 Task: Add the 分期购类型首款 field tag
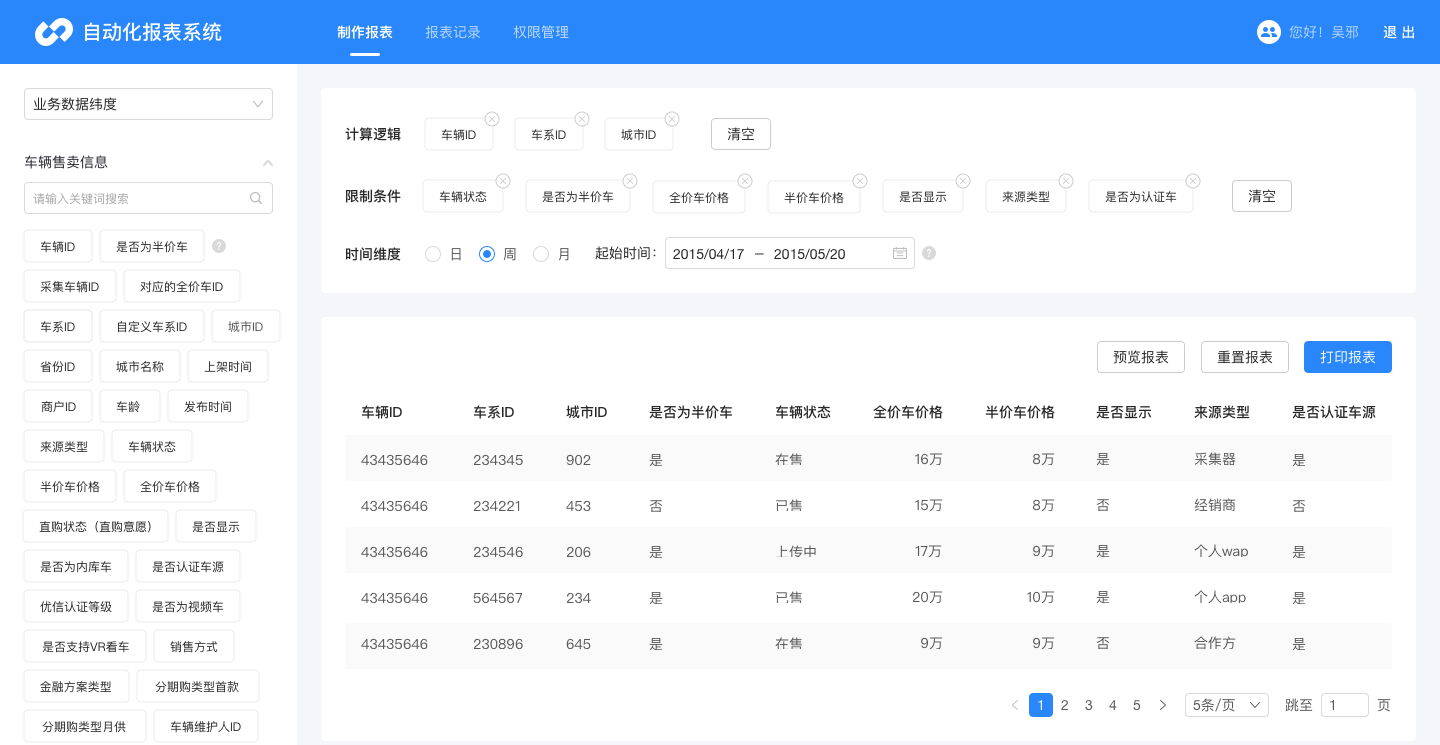[197, 686]
